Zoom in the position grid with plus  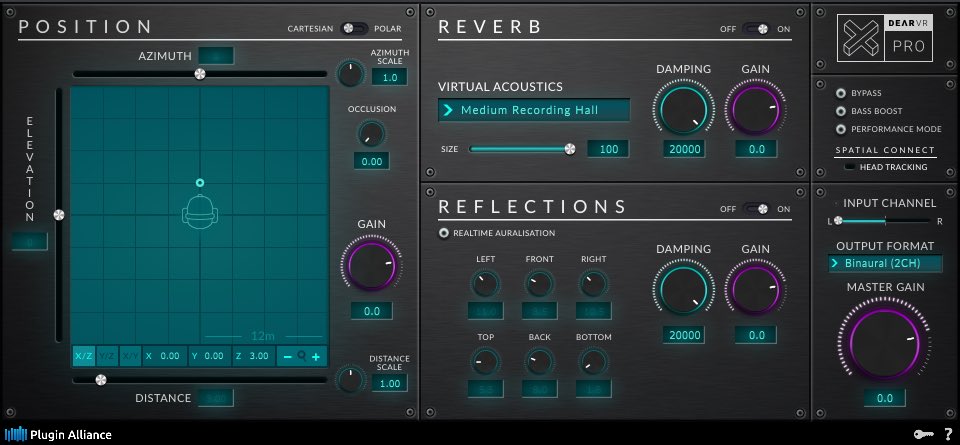point(316,356)
